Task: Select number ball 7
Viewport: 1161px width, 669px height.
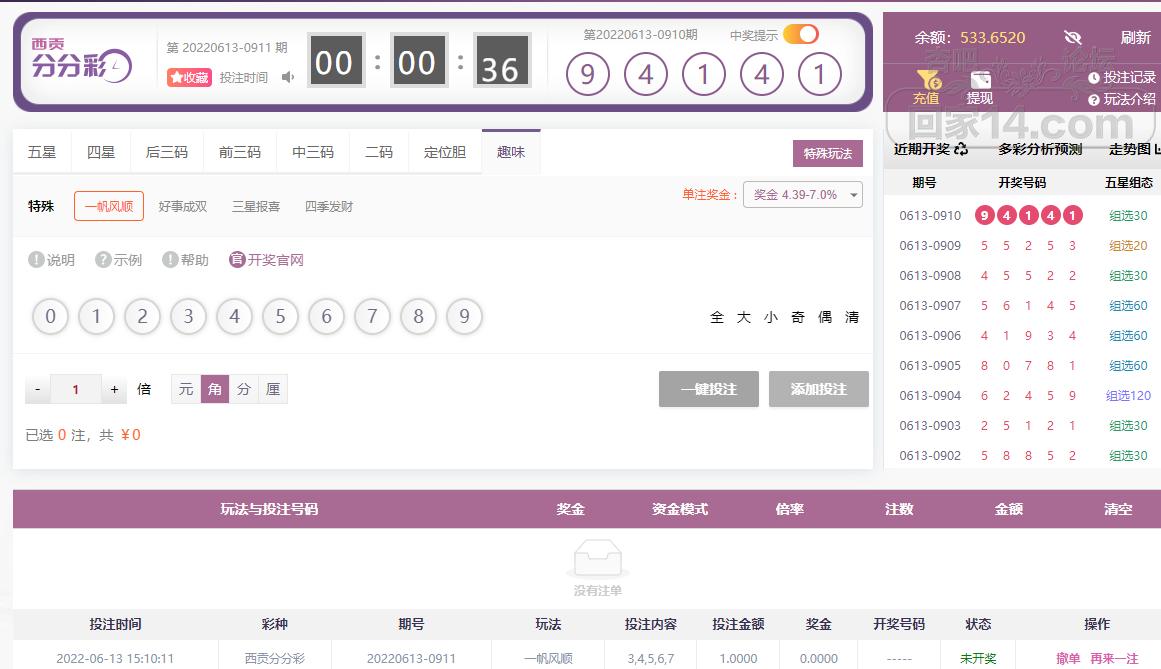Action: [372, 317]
